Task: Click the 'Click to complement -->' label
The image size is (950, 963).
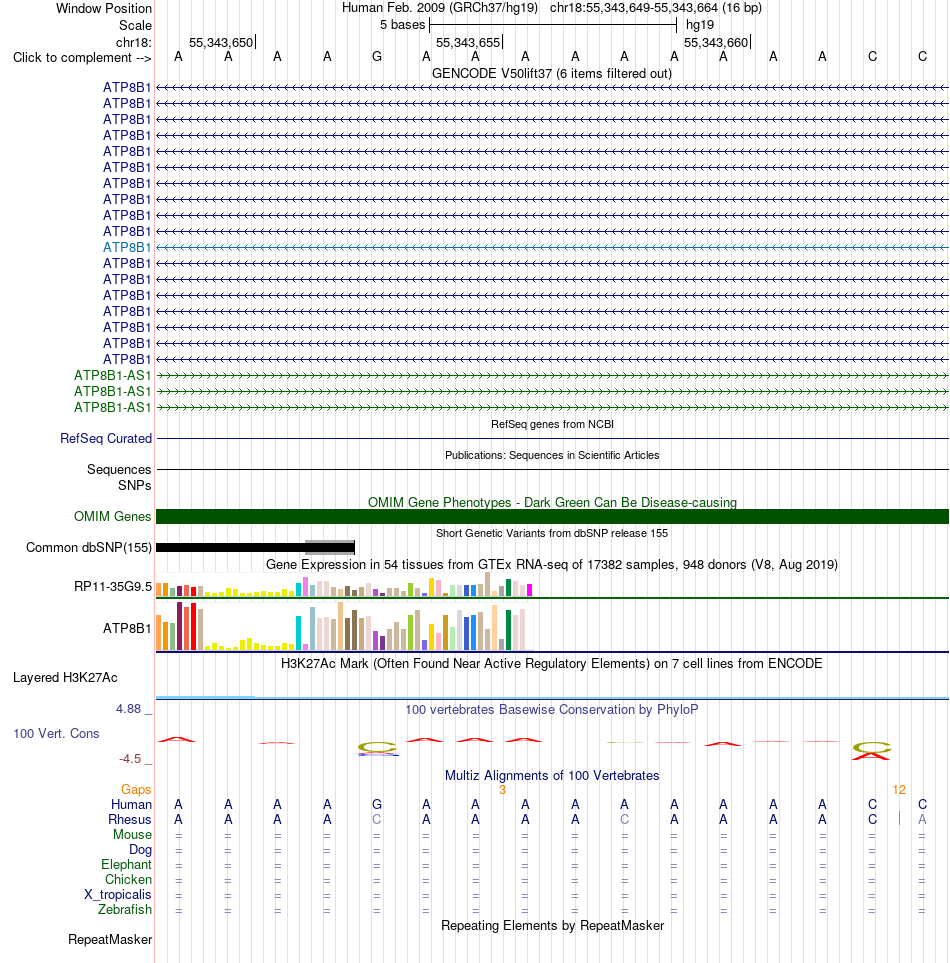Action: (82, 57)
